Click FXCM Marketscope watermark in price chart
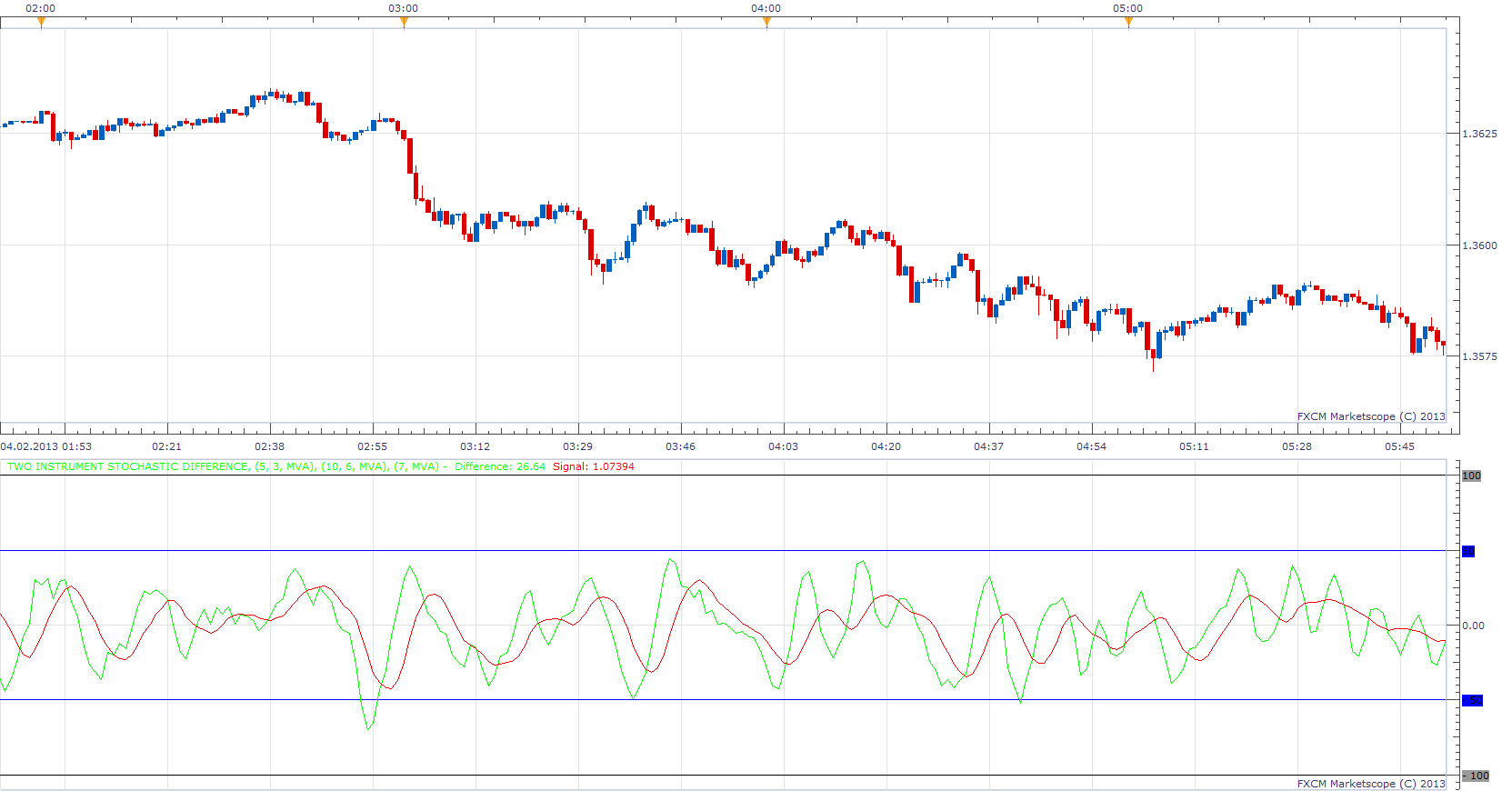 1371,416
